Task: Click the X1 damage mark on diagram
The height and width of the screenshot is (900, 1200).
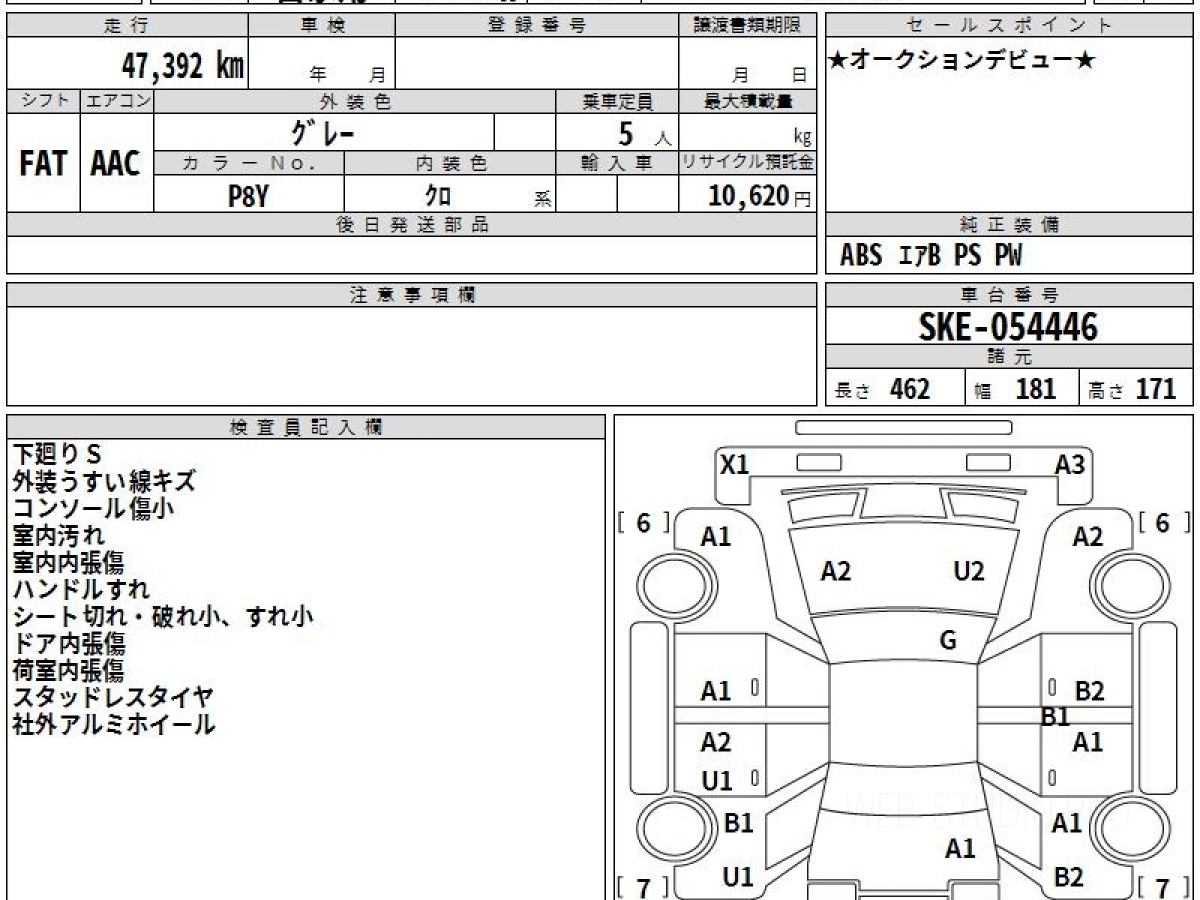Action: (735, 464)
